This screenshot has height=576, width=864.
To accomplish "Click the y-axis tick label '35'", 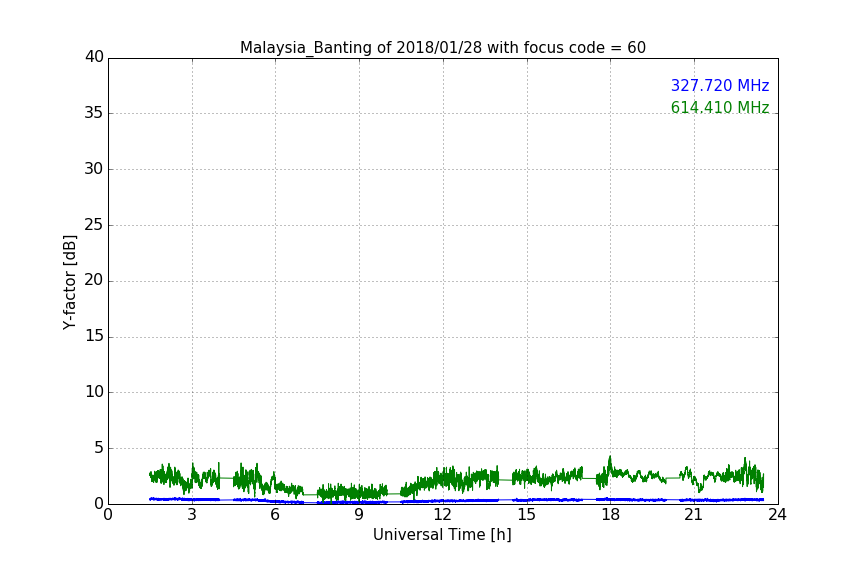I will [x=94, y=113].
